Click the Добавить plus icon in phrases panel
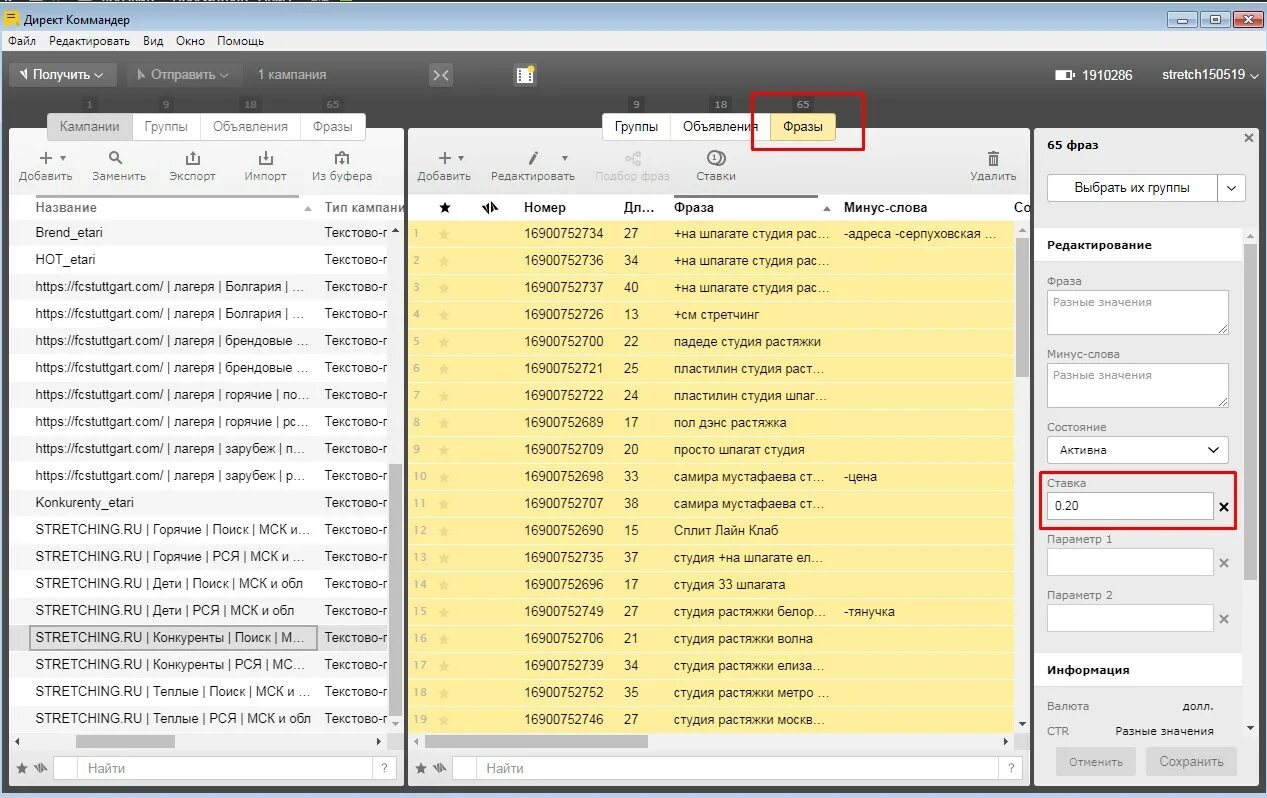The image size is (1267, 798). pyautogui.click(x=445, y=158)
